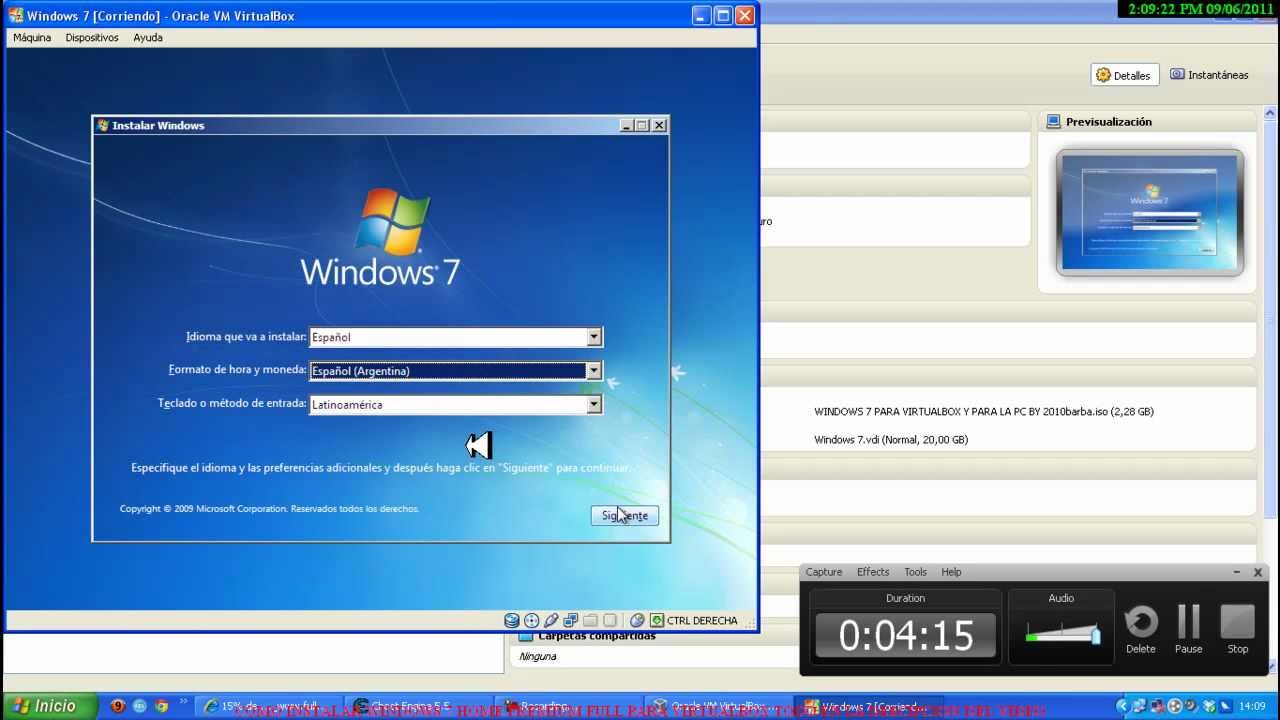Switch to the Recording taskbar button
The width and height of the screenshot is (1280, 720).
pyautogui.click(x=568, y=706)
